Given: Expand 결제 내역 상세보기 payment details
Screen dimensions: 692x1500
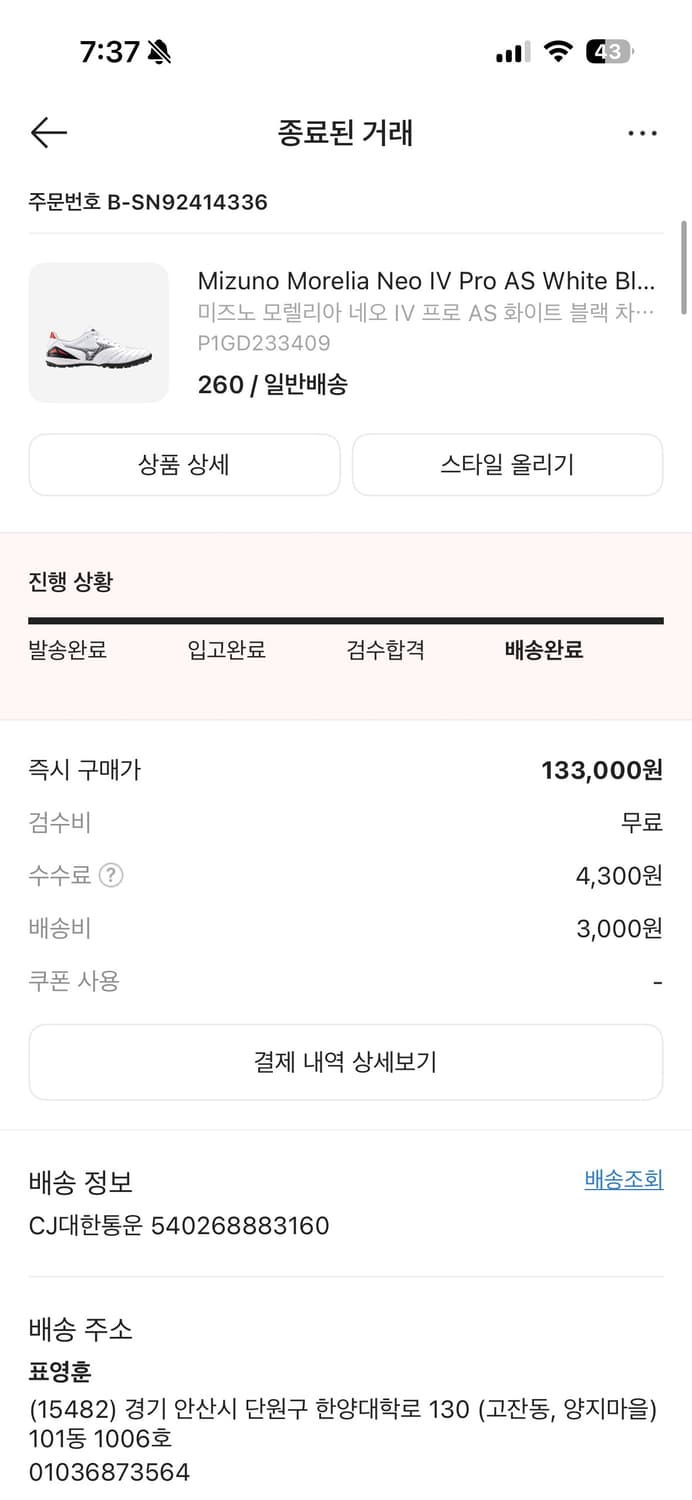Looking at the screenshot, I should [x=345, y=1062].
